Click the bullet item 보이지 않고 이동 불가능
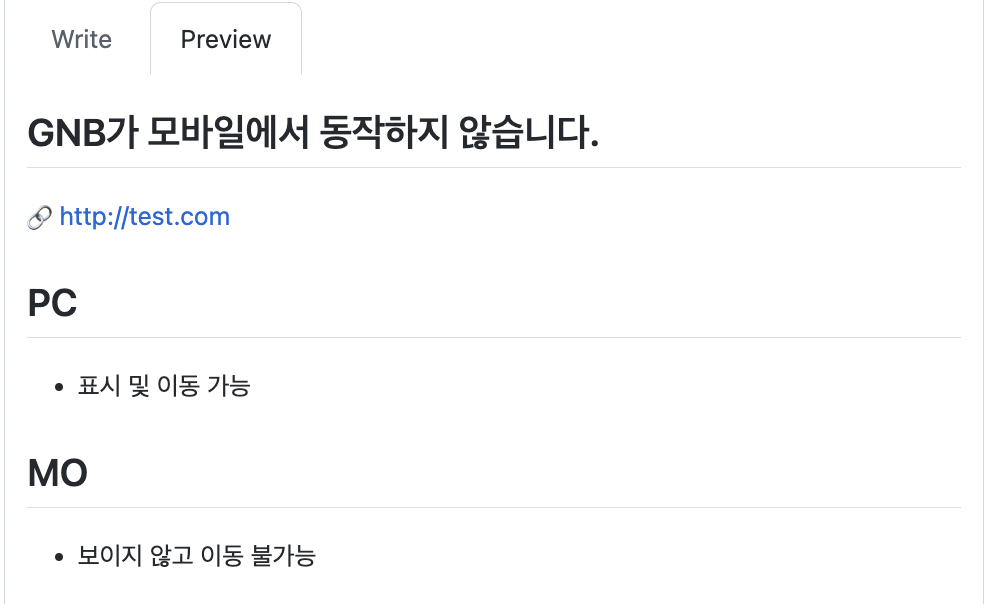Viewport: 988px width, 604px height. coord(197,556)
